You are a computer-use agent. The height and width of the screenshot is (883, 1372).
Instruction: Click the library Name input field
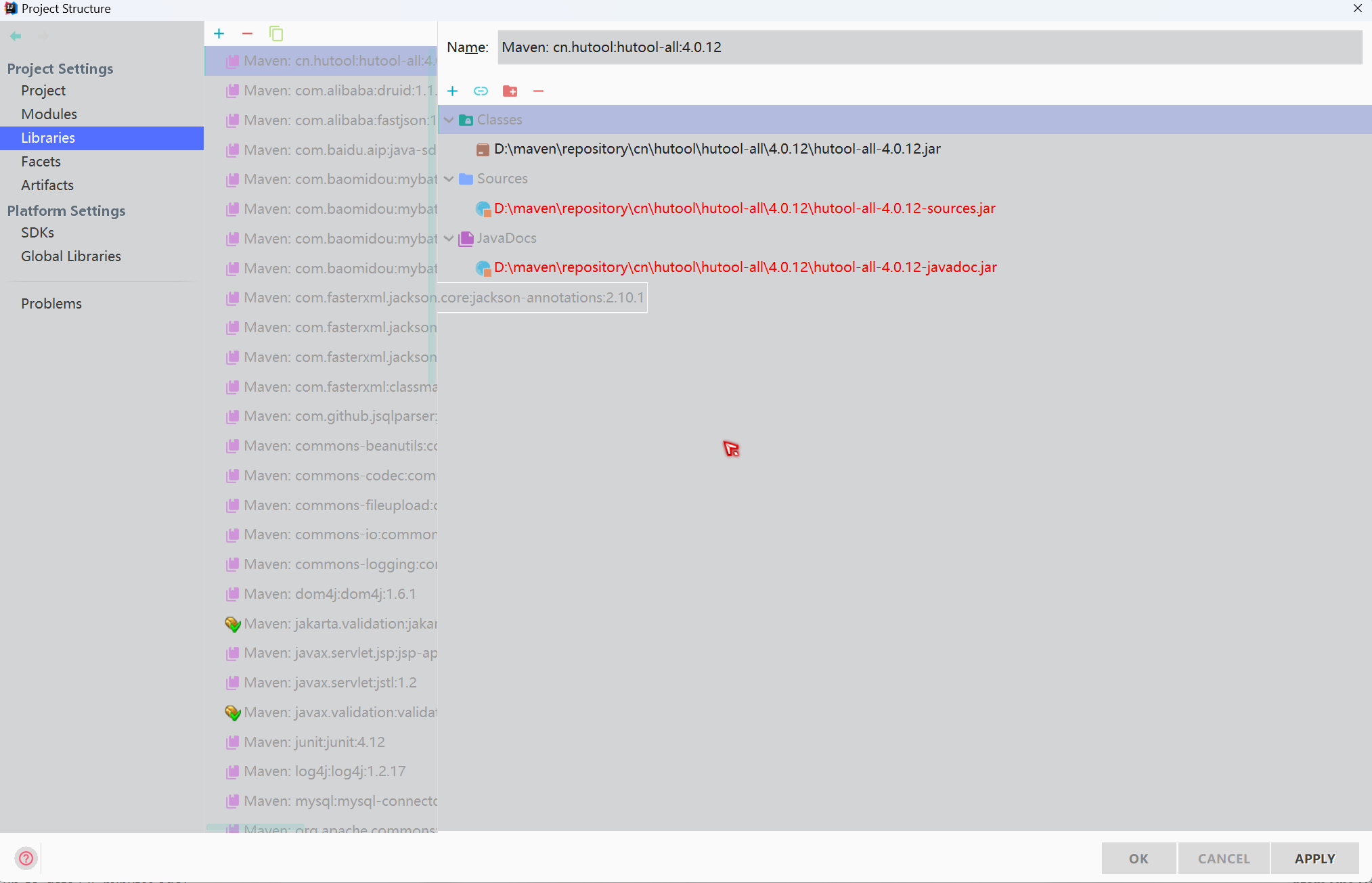929,47
